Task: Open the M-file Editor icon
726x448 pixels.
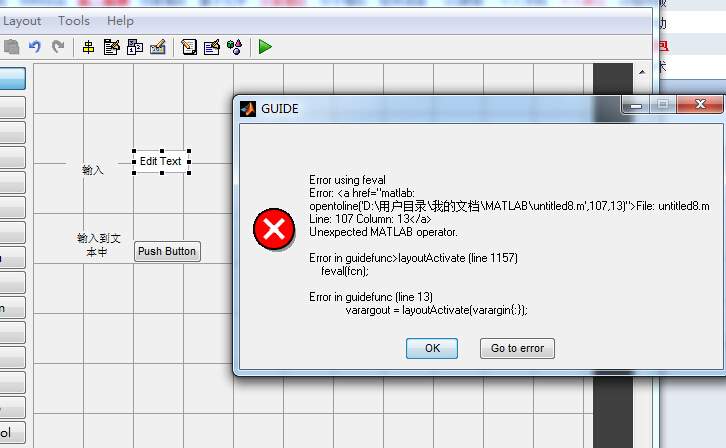Action: (x=189, y=47)
